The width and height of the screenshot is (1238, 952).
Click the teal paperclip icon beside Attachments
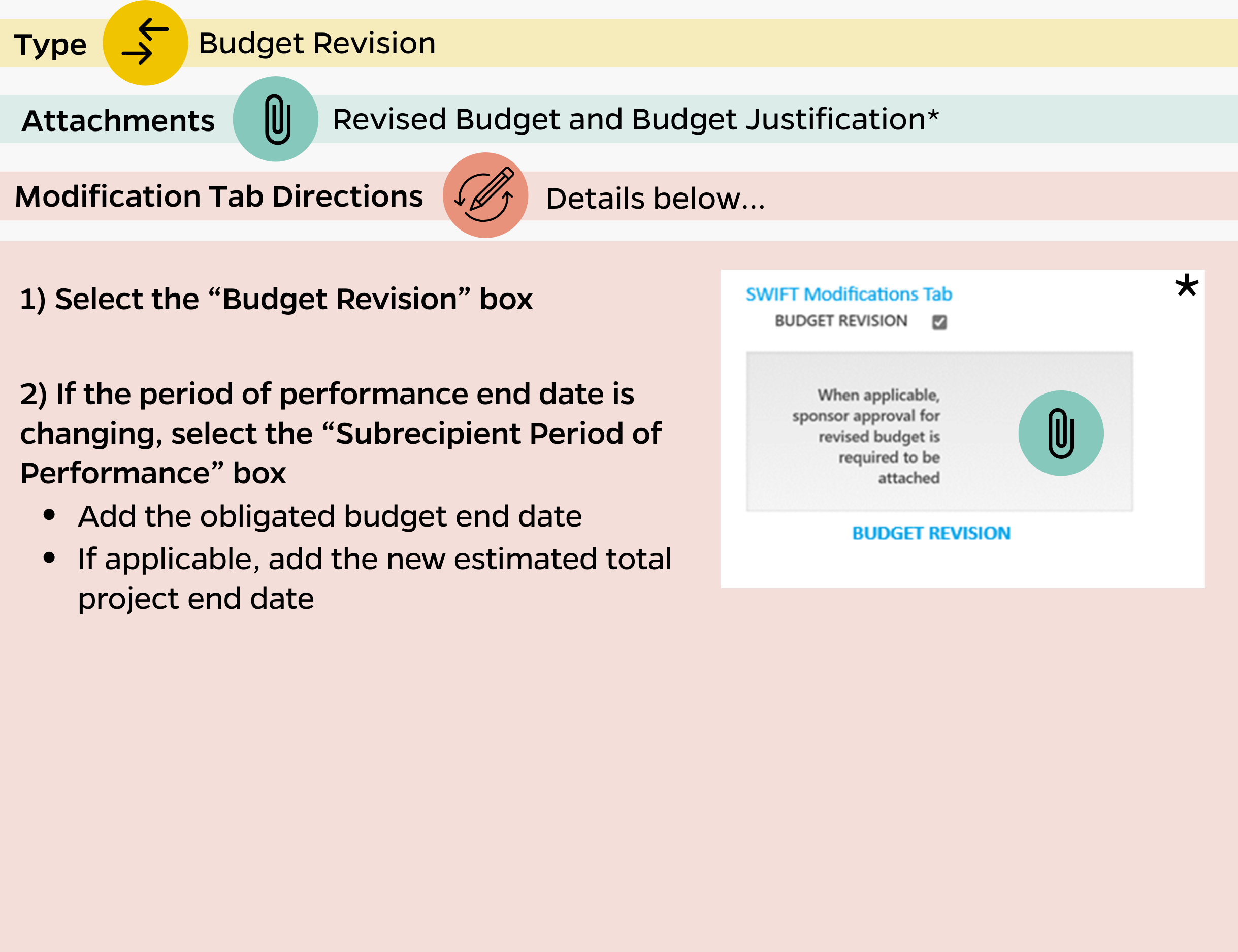[x=275, y=119]
